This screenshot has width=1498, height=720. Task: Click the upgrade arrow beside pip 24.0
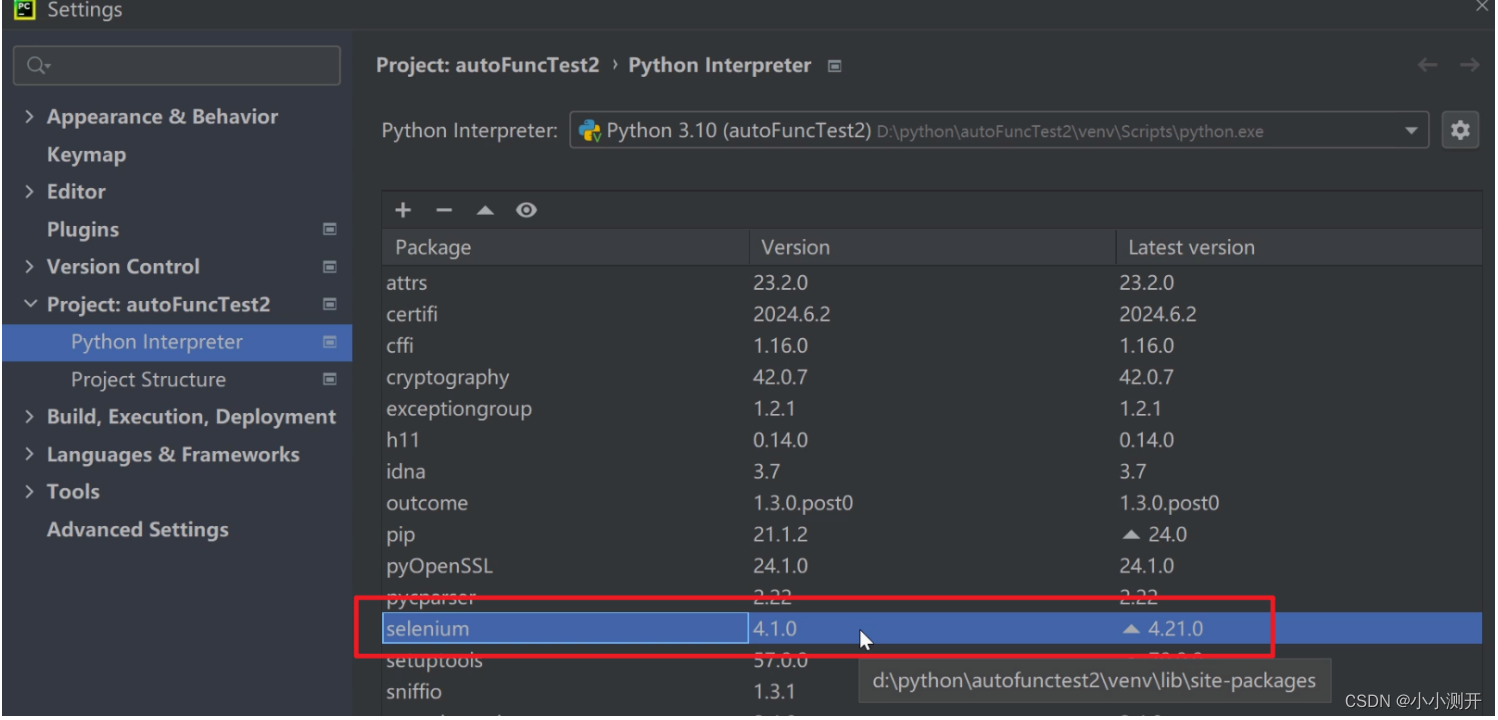pos(1131,535)
